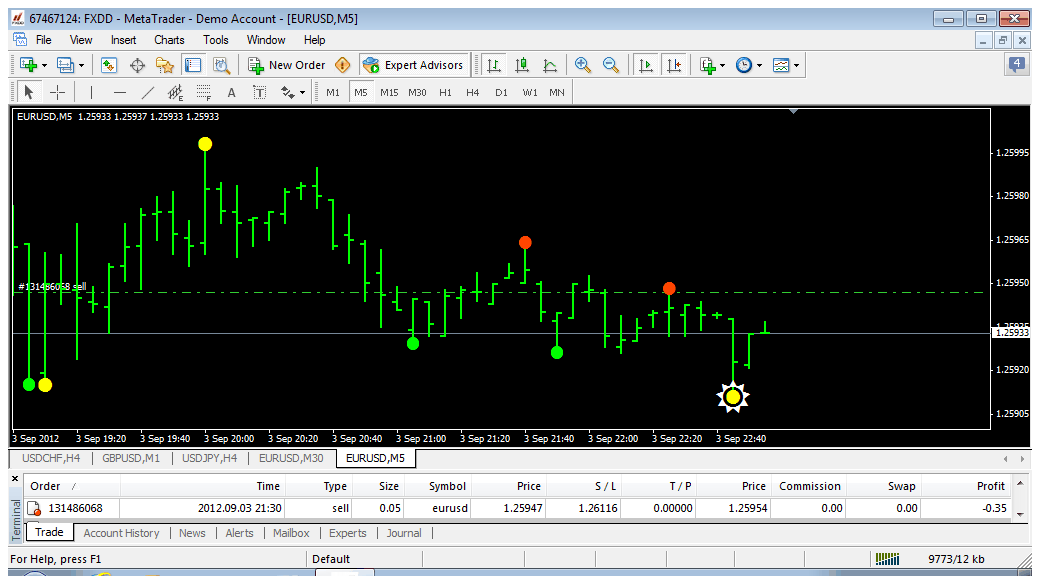Toggle the Terminal panel icon
The height and width of the screenshot is (576, 1040).
pos(192,65)
